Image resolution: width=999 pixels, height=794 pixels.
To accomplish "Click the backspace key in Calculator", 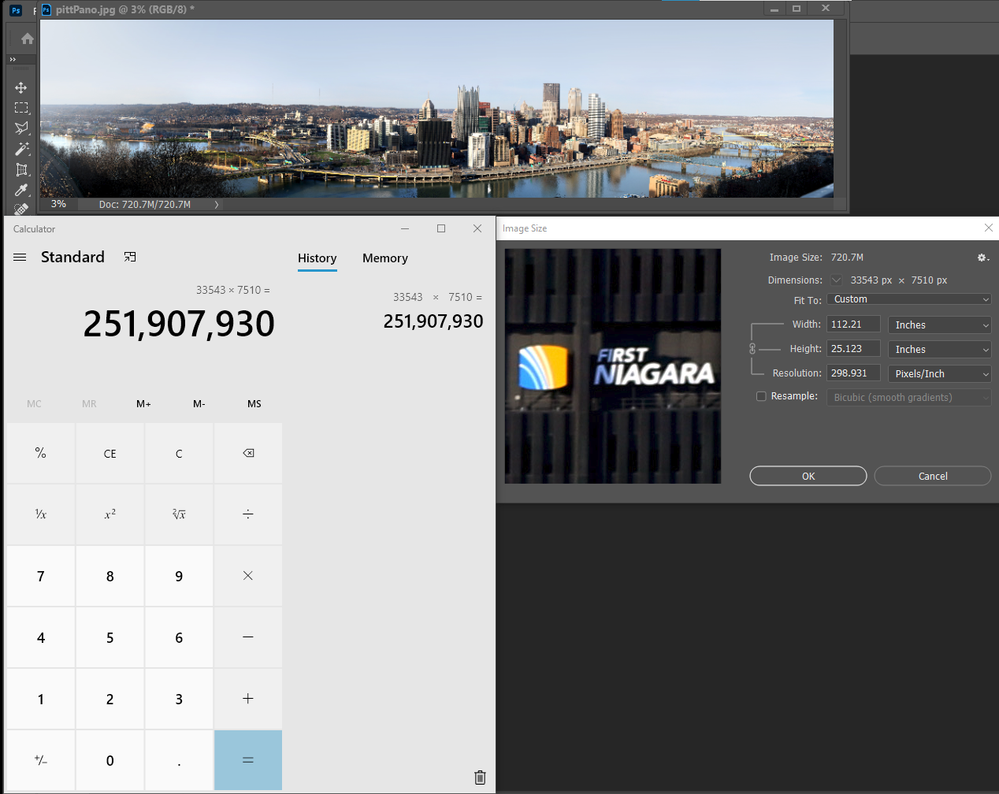I will 248,453.
